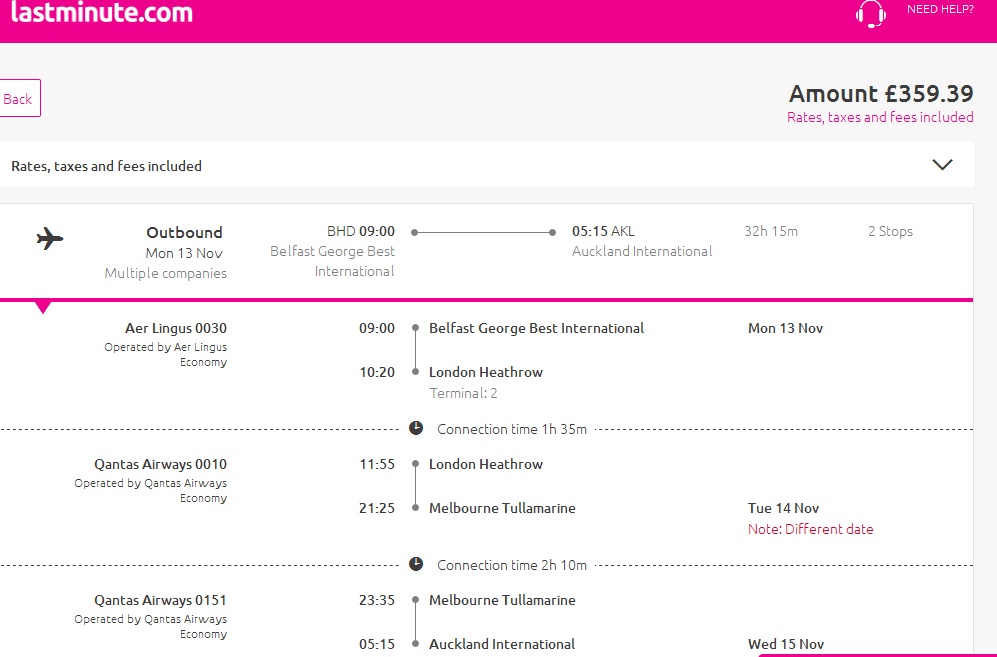Click 'Belfast George Best International' at 09:00 segment
Image resolution: width=997 pixels, height=657 pixels.
[537, 328]
